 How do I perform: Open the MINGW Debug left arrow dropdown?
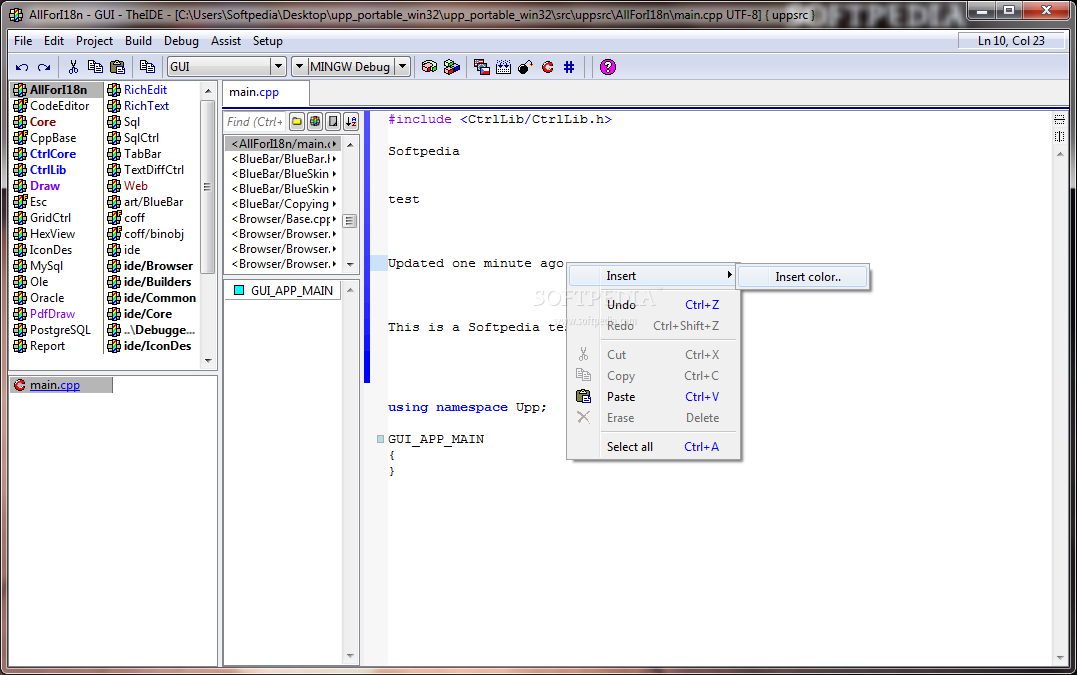[299, 67]
